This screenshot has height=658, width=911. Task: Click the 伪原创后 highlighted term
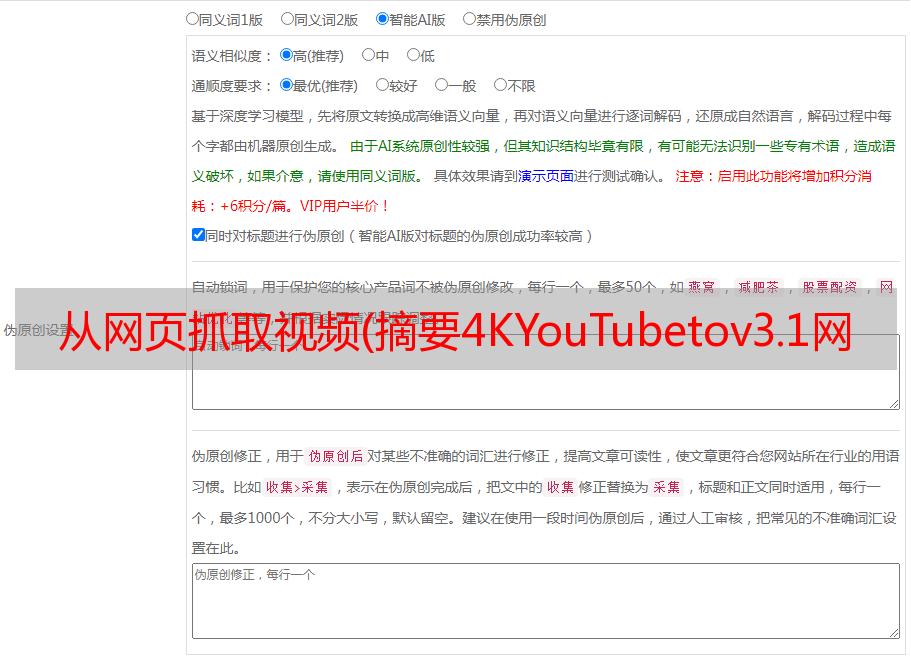point(336,456)
